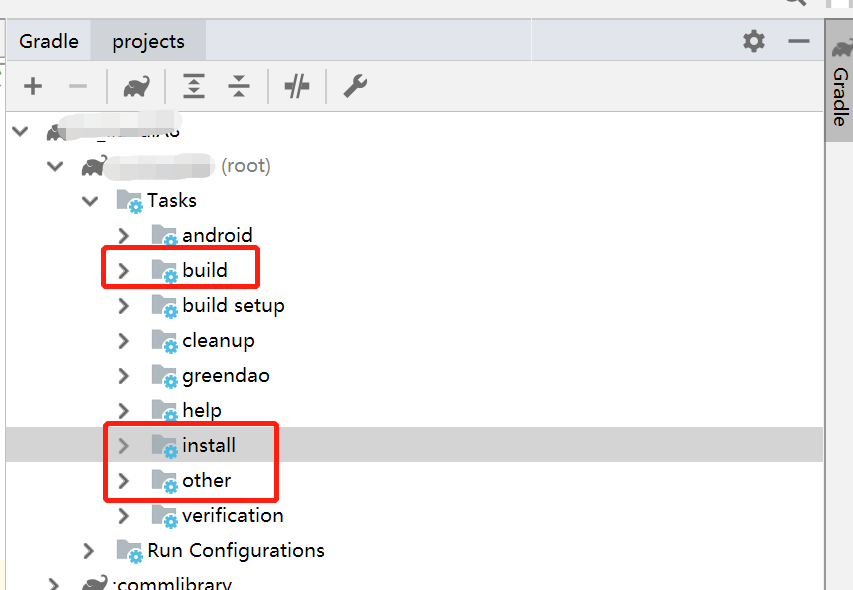Expand the build setup task group

point(123,306)
